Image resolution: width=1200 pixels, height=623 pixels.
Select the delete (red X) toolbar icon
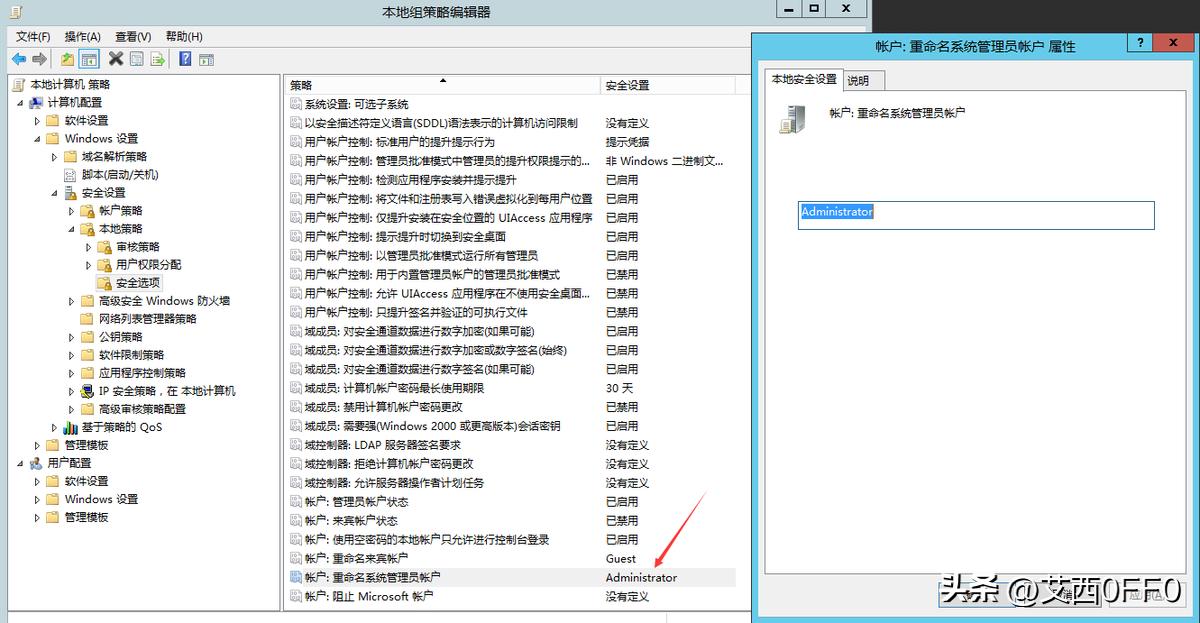[x=115, y=58]
